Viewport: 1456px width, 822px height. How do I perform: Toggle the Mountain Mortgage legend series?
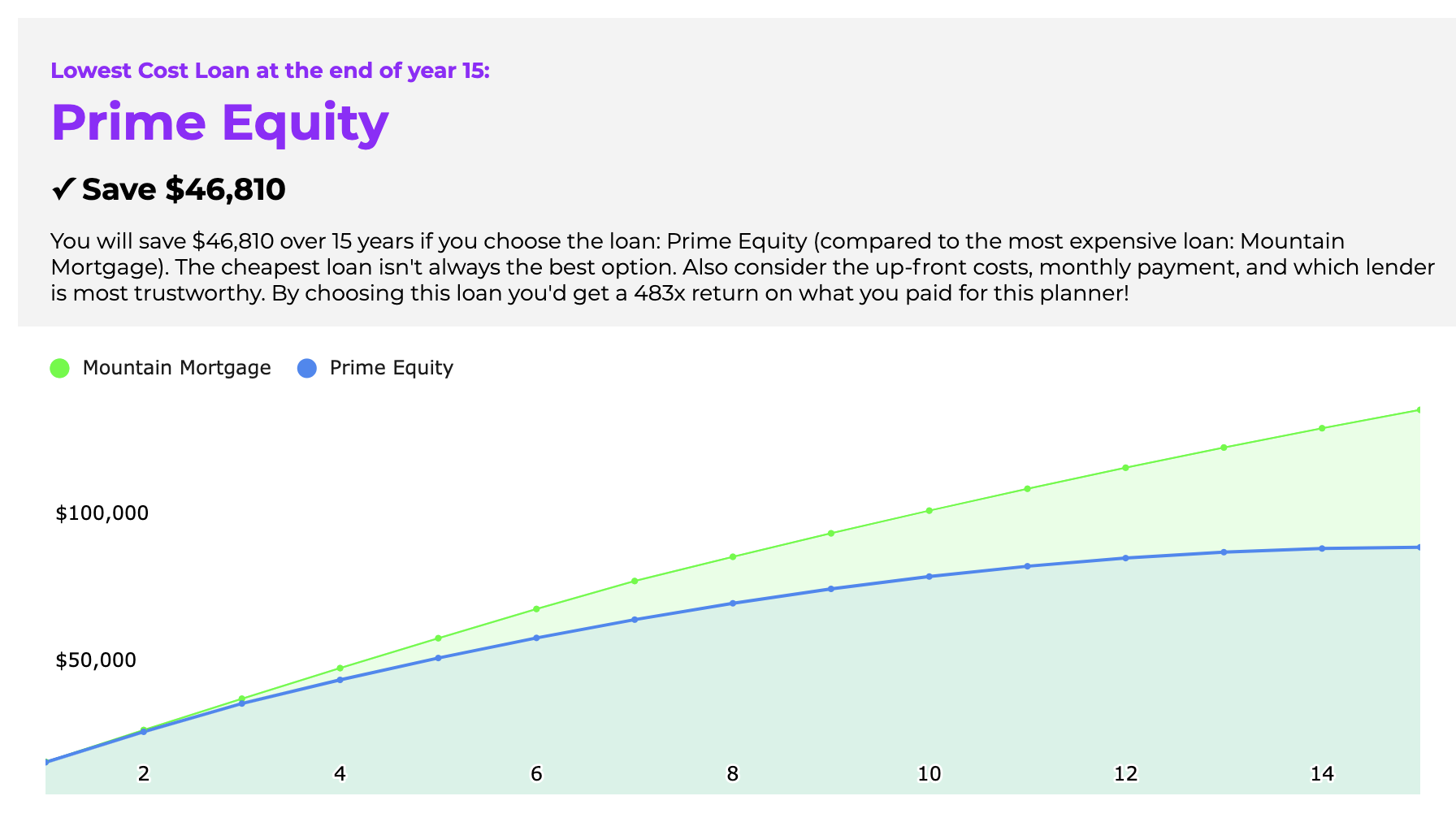click(161, 368)
